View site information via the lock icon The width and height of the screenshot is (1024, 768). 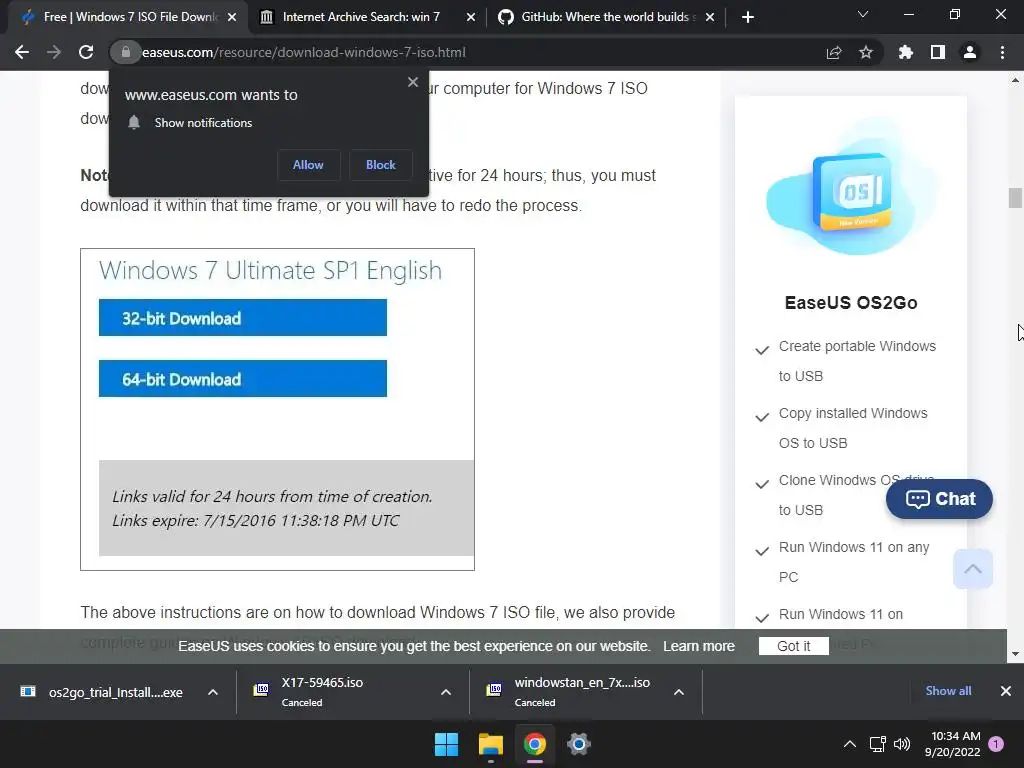[125, 52]
